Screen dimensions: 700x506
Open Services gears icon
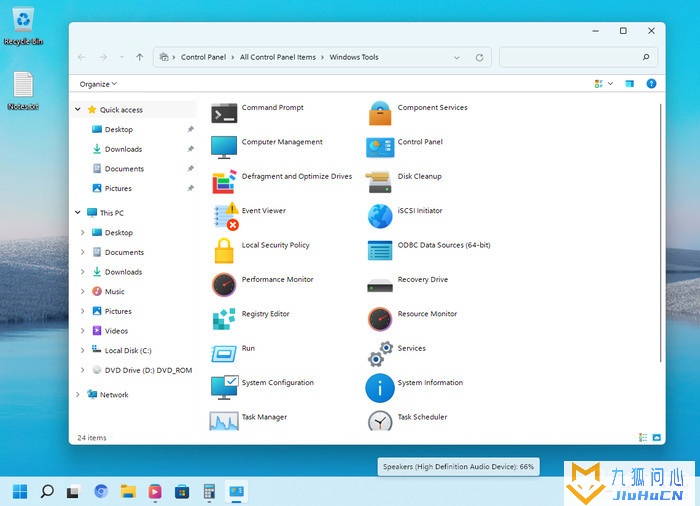click(380, 354)
